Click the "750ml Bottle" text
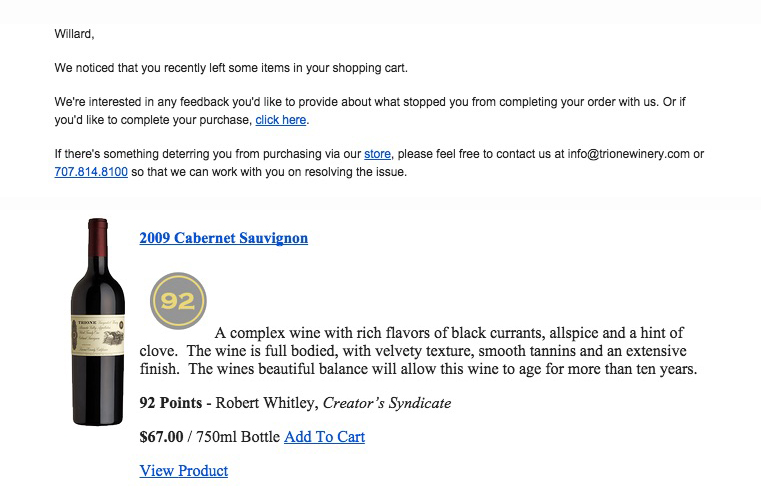 pyautogui.click(x=238, y=437)
